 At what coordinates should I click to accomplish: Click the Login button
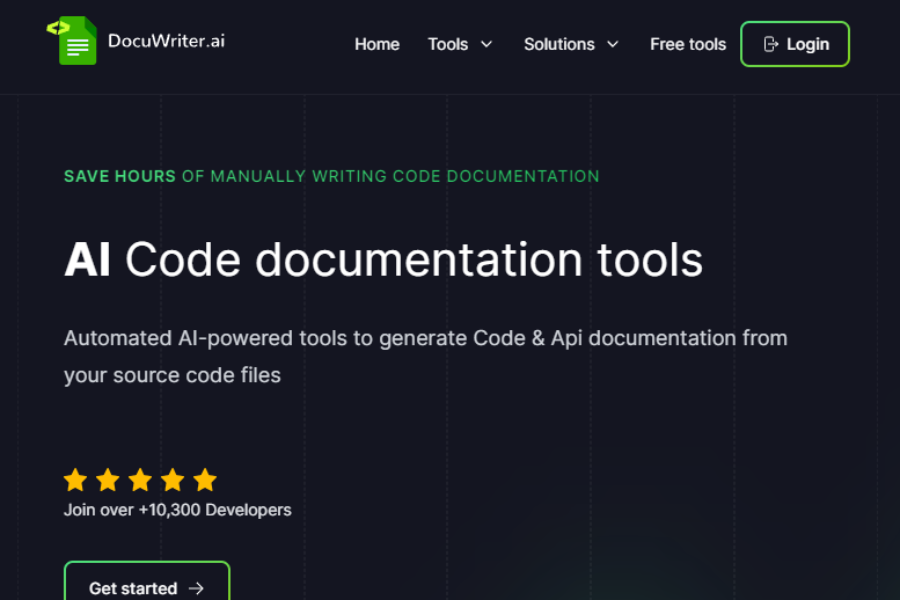click(x=795, y=44)
